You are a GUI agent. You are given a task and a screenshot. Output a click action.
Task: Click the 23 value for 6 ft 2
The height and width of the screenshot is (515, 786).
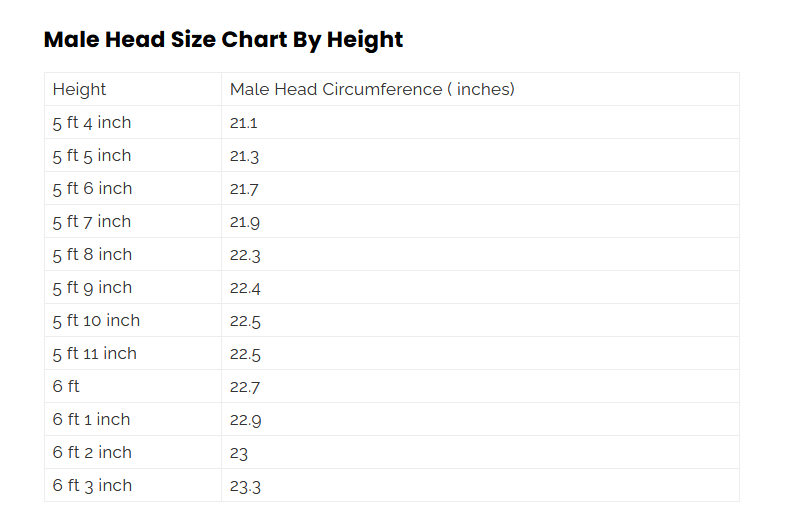239,453
